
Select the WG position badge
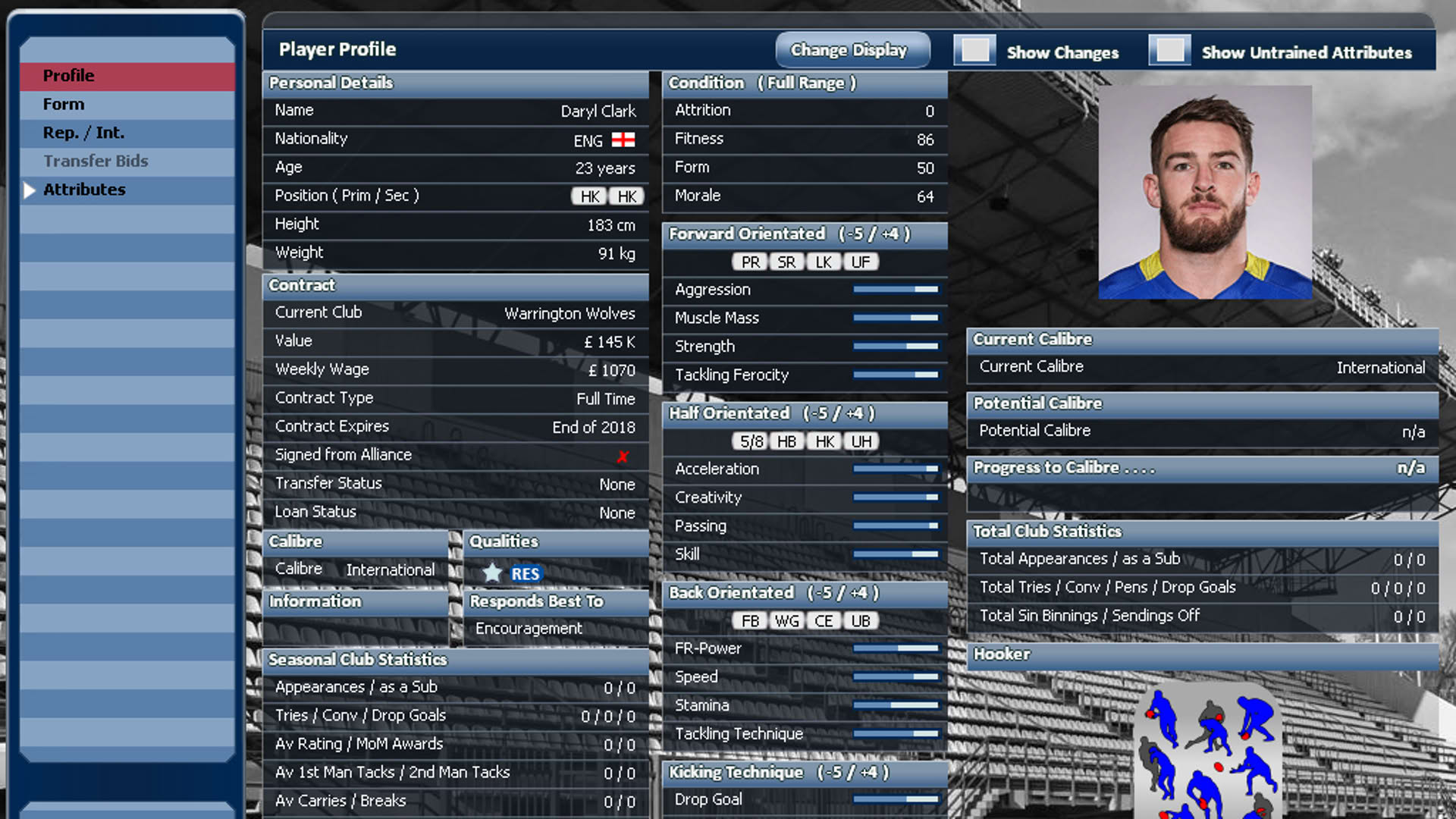pyautogui.click(x=787, y=620)
